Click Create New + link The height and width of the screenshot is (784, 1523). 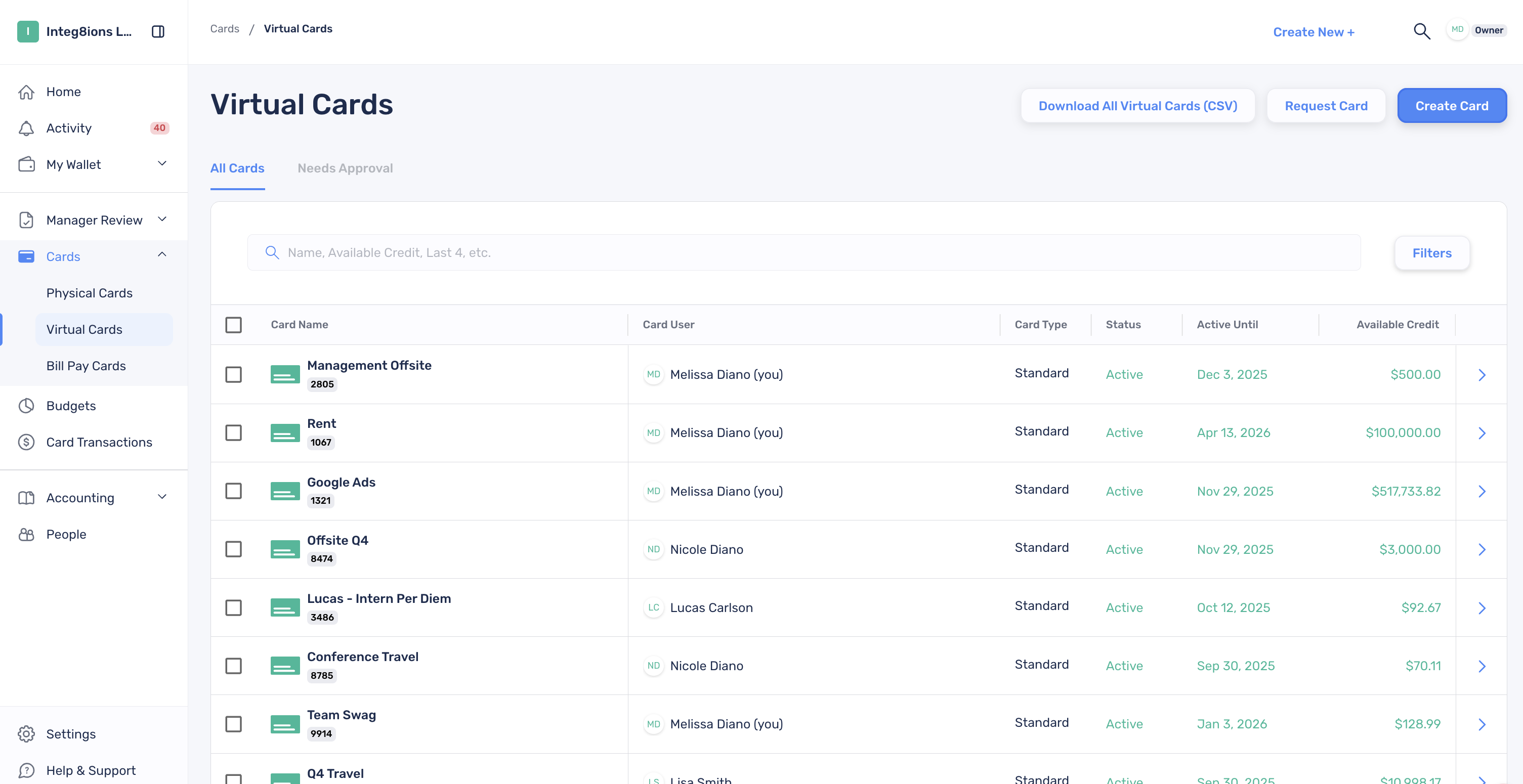[x=1314, y=32]
